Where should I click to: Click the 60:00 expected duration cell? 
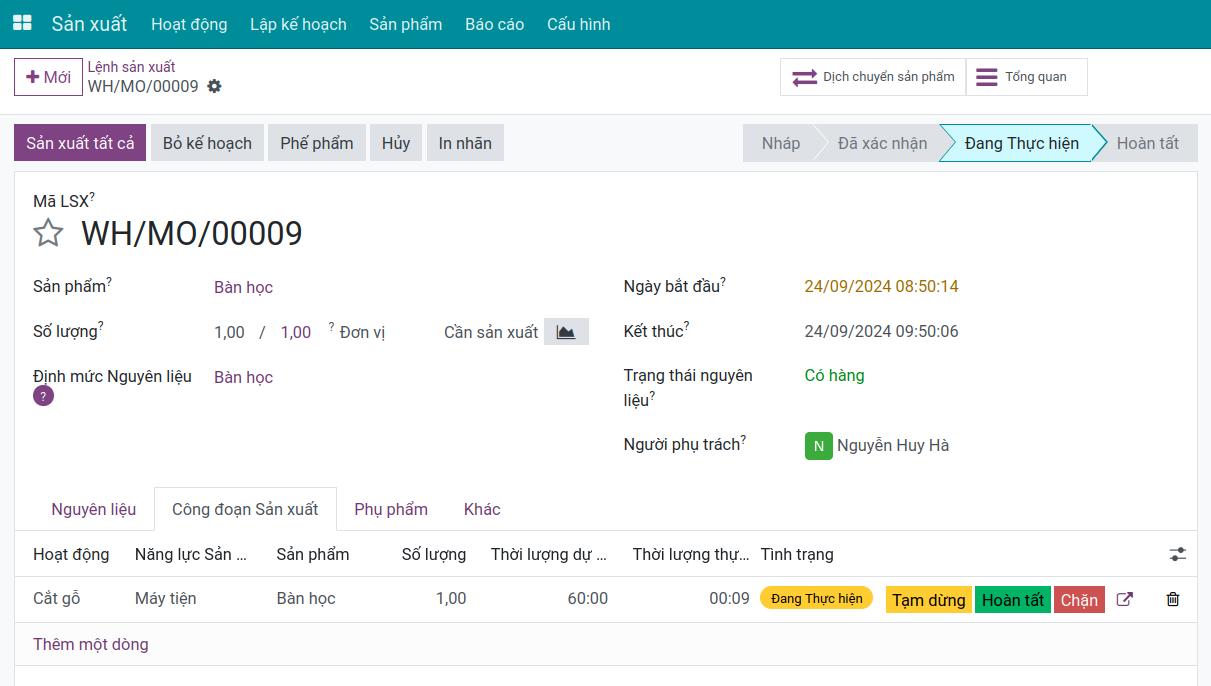(587, 599)
